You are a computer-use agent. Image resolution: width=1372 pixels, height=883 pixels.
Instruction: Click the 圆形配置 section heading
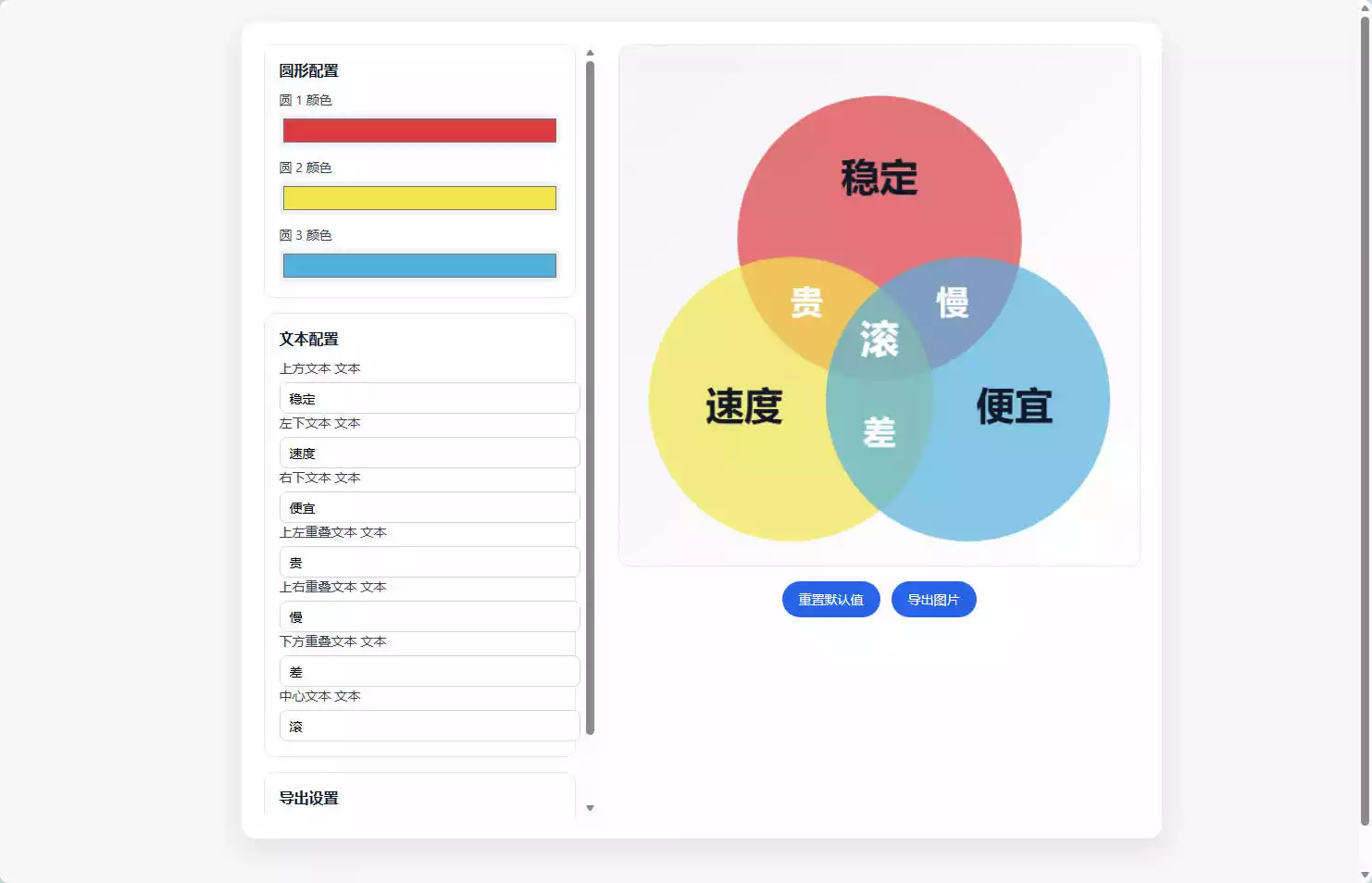click(309, 70)
